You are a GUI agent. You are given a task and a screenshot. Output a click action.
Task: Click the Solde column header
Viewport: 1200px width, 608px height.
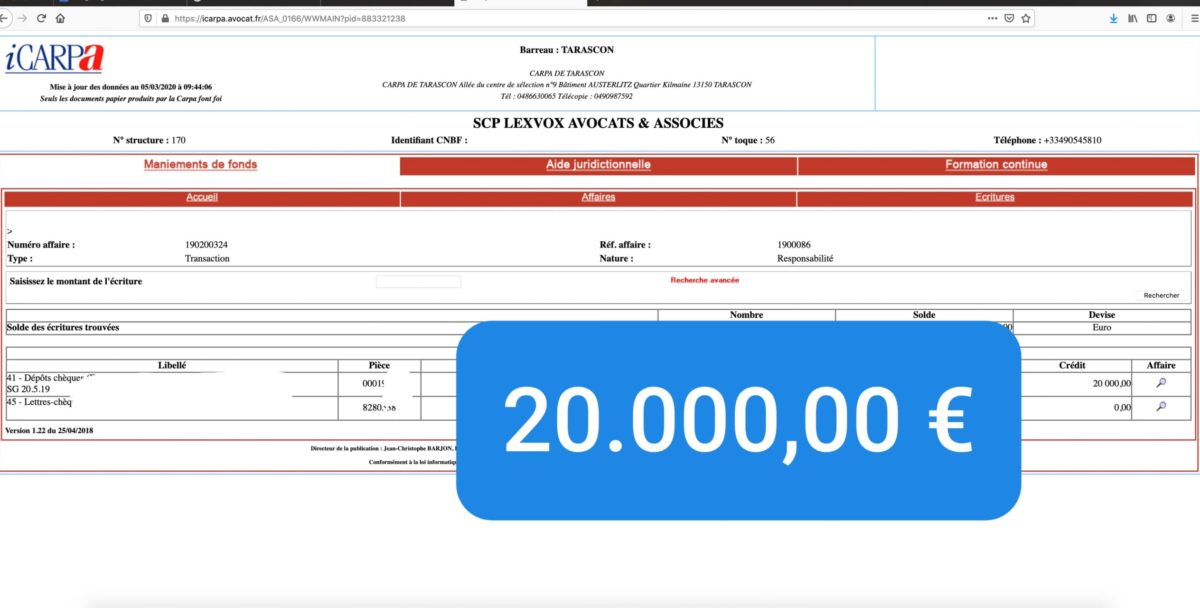coord(924,315)
